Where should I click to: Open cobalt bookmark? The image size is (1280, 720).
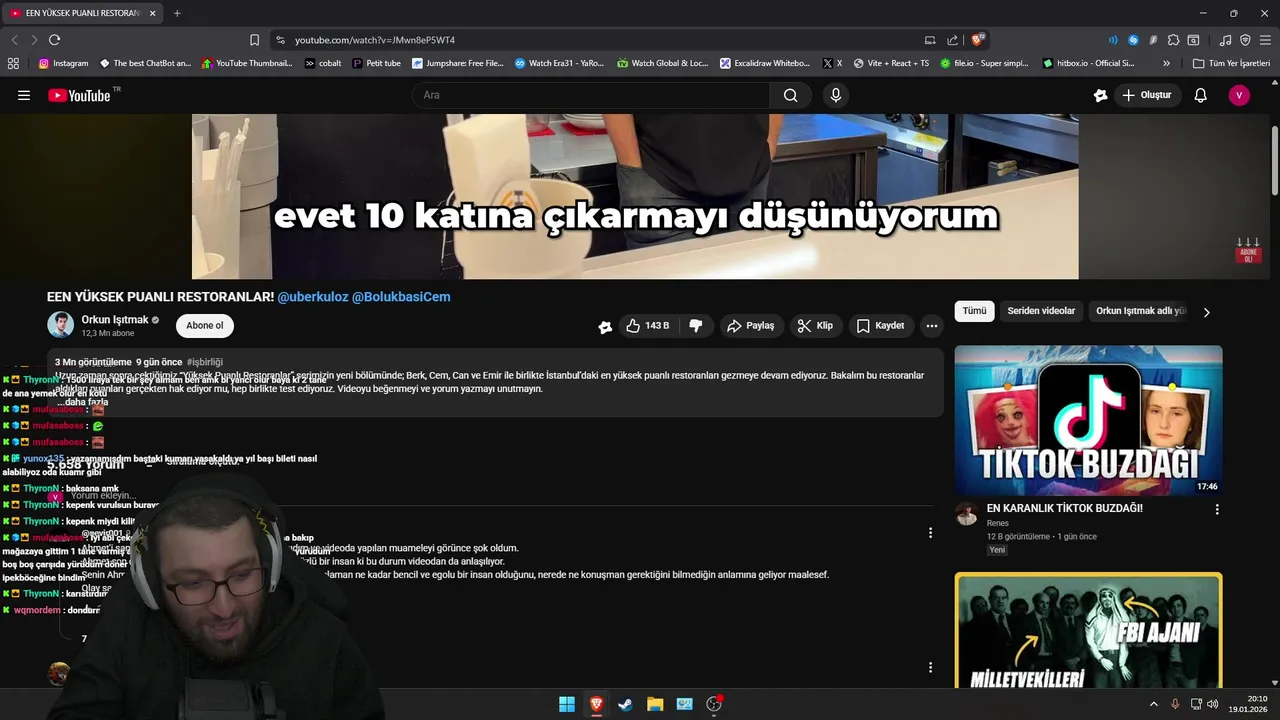point(323,63)
